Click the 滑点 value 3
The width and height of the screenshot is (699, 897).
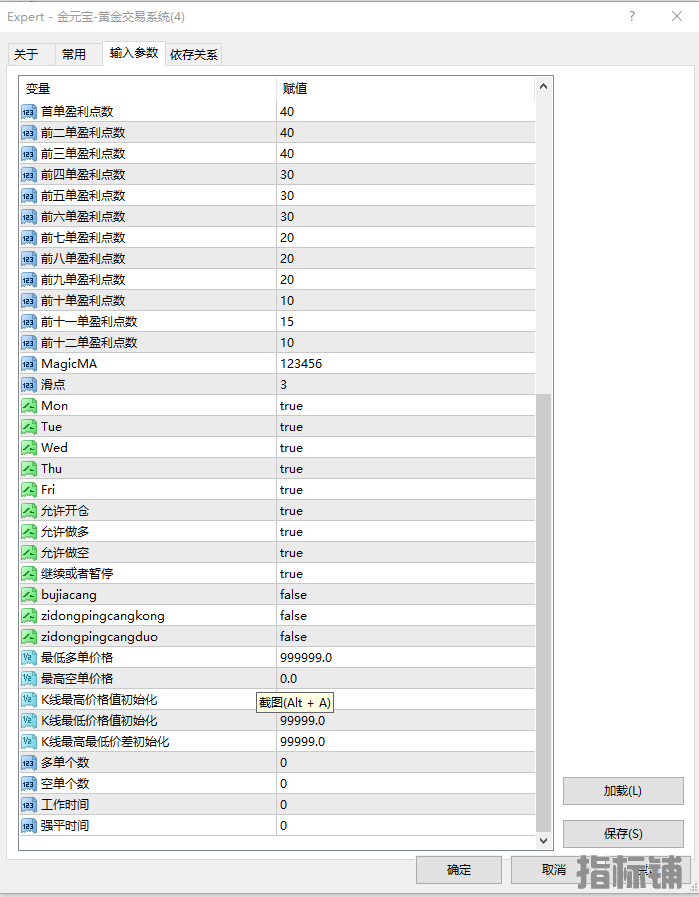click(x=283, y=384)
